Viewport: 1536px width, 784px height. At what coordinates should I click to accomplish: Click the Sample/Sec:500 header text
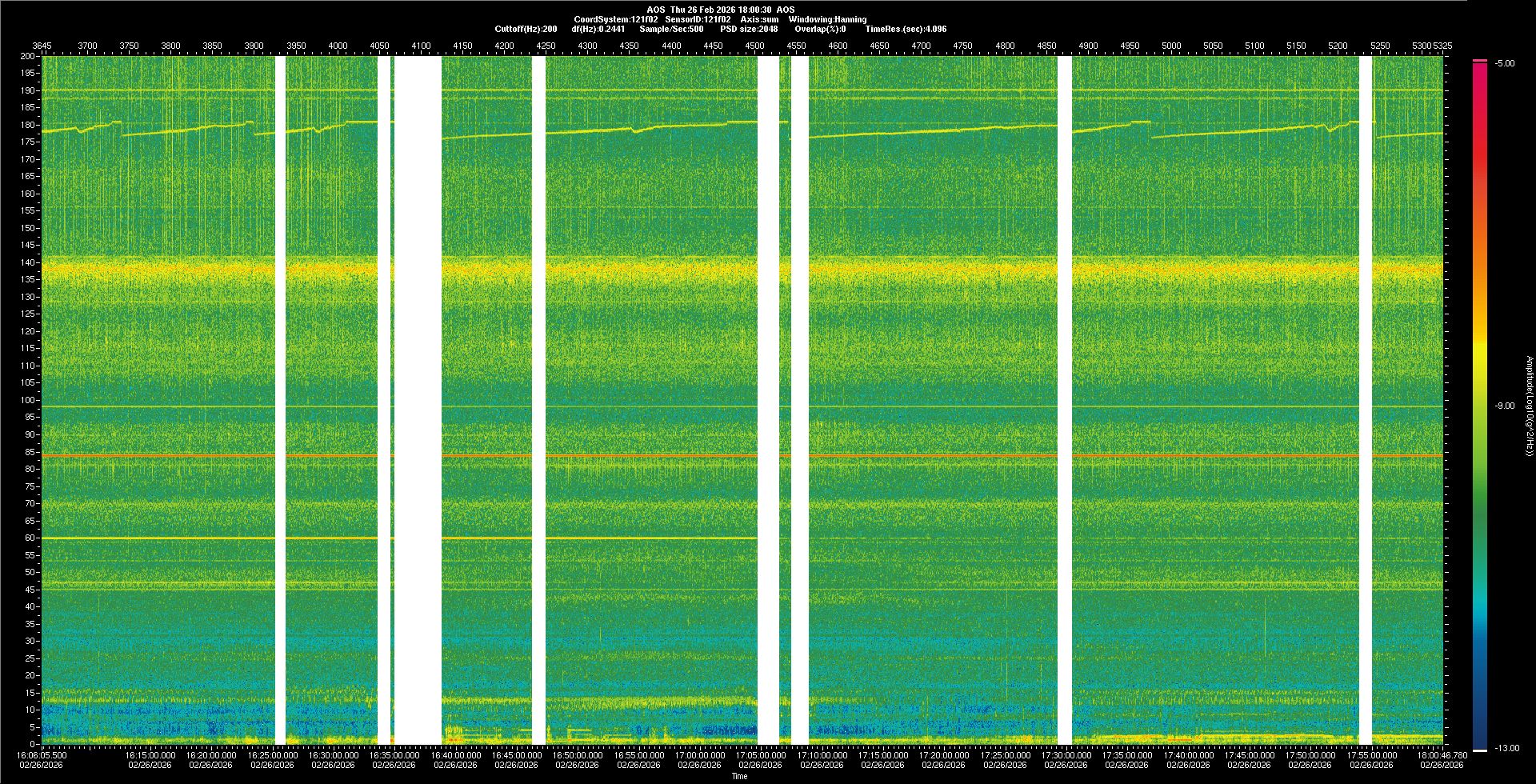[x=671, y=29]
